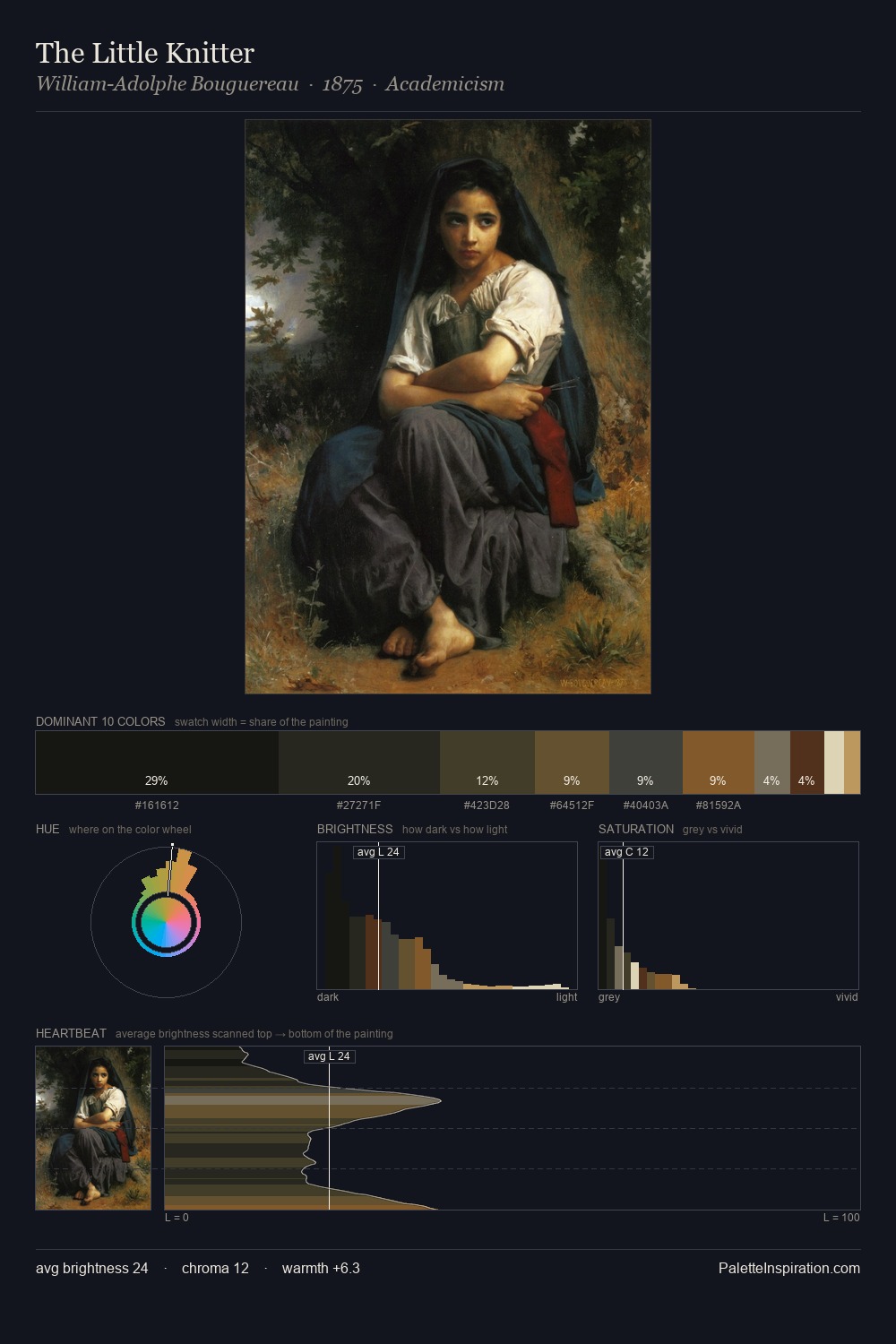Click the 'L = 100' label under Heartbeat

coord(841,1218)
